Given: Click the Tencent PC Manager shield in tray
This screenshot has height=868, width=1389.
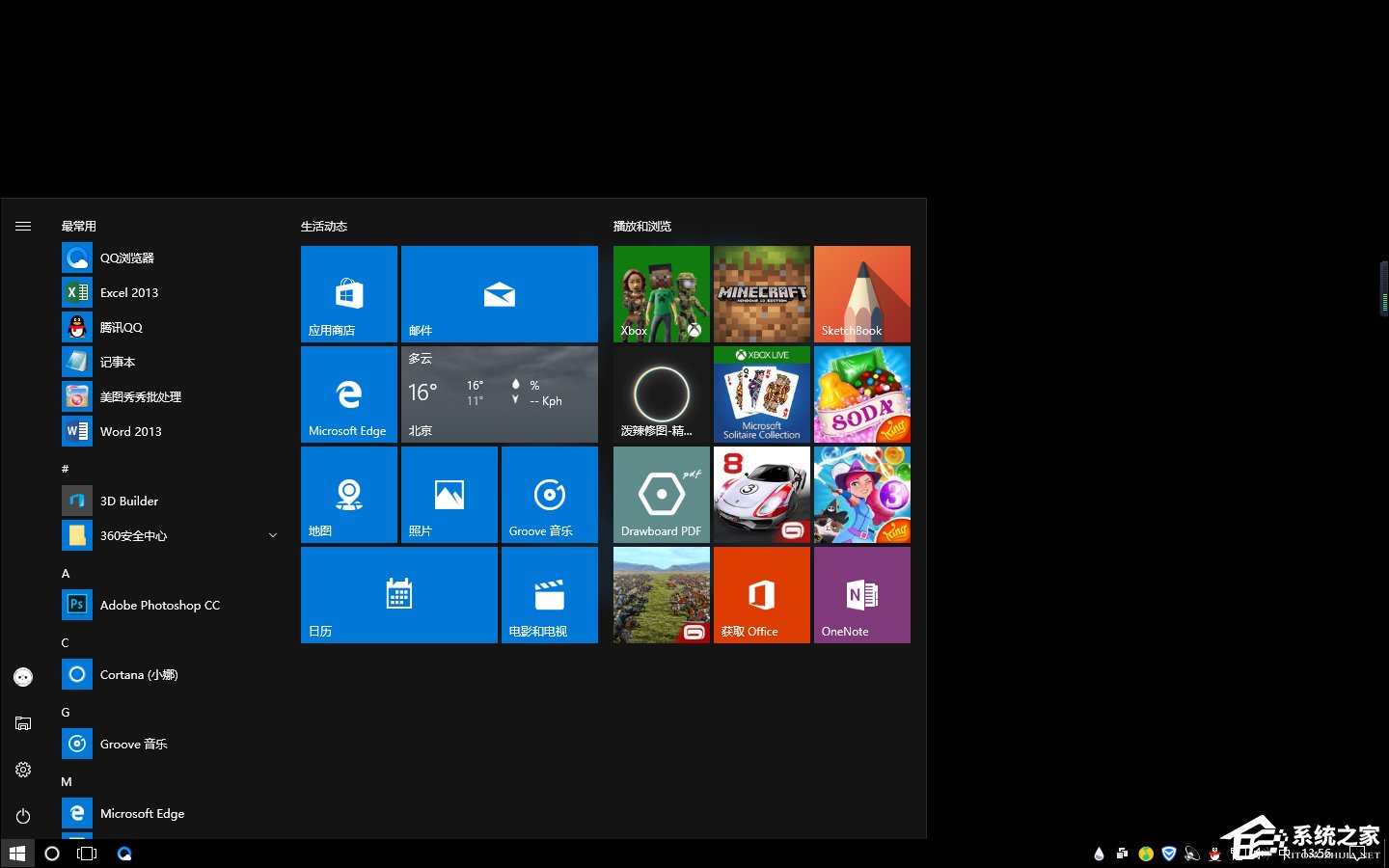Looking at the screenshot, I should click(x=1169, y=854).
